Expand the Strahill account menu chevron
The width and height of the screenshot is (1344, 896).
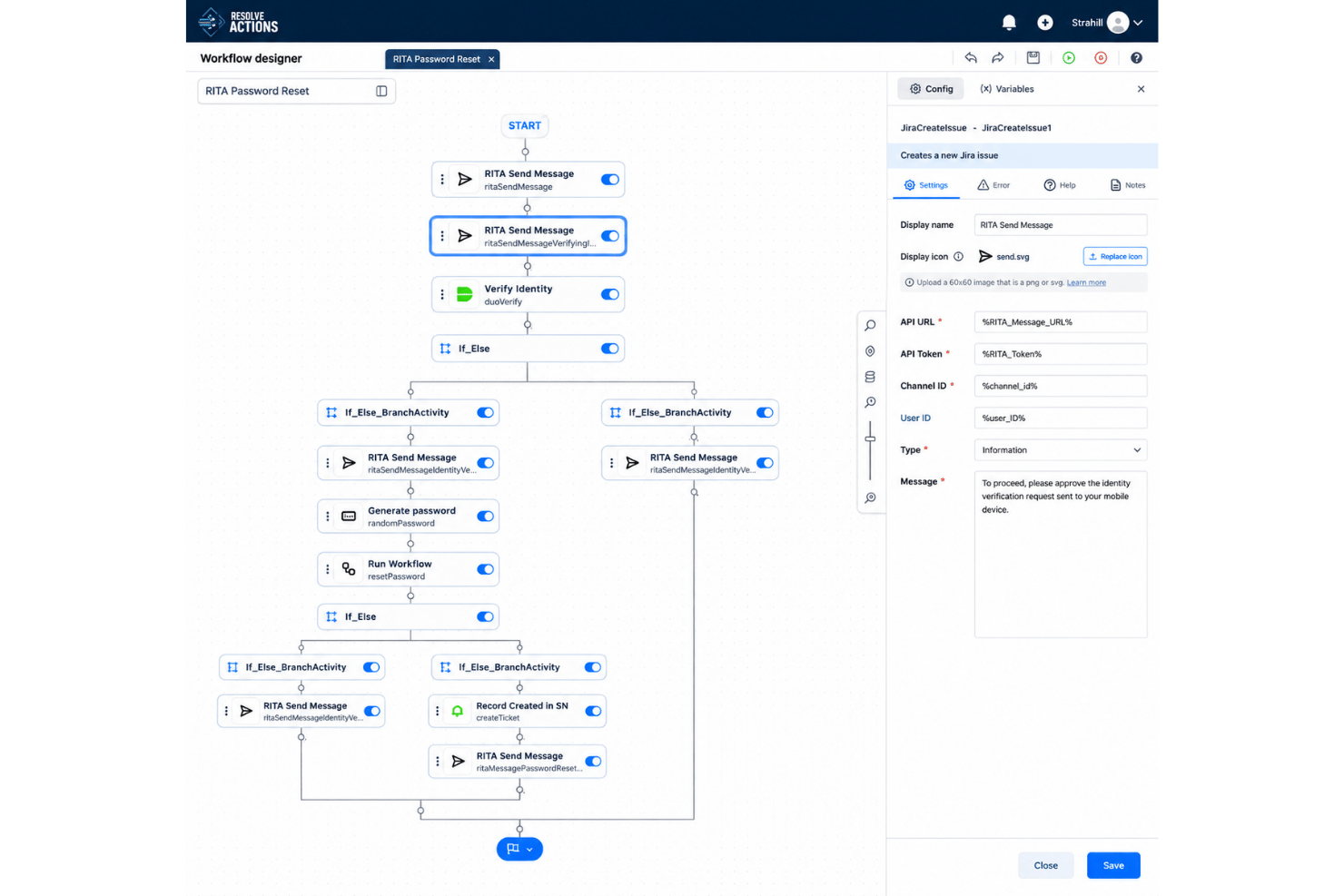1138,23
